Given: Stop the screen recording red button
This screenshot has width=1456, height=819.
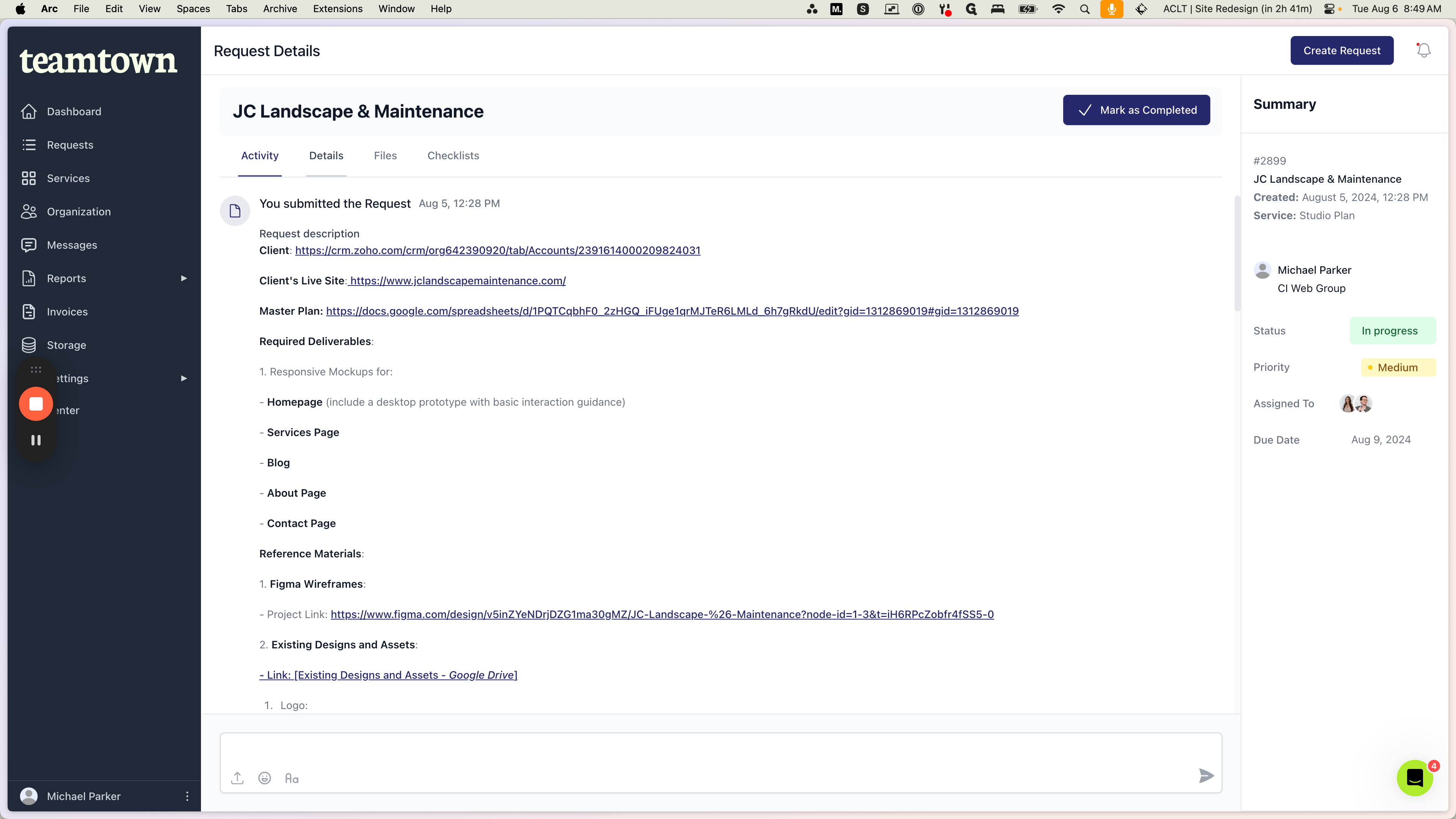Looking at the screenshot, I should 36,403.
